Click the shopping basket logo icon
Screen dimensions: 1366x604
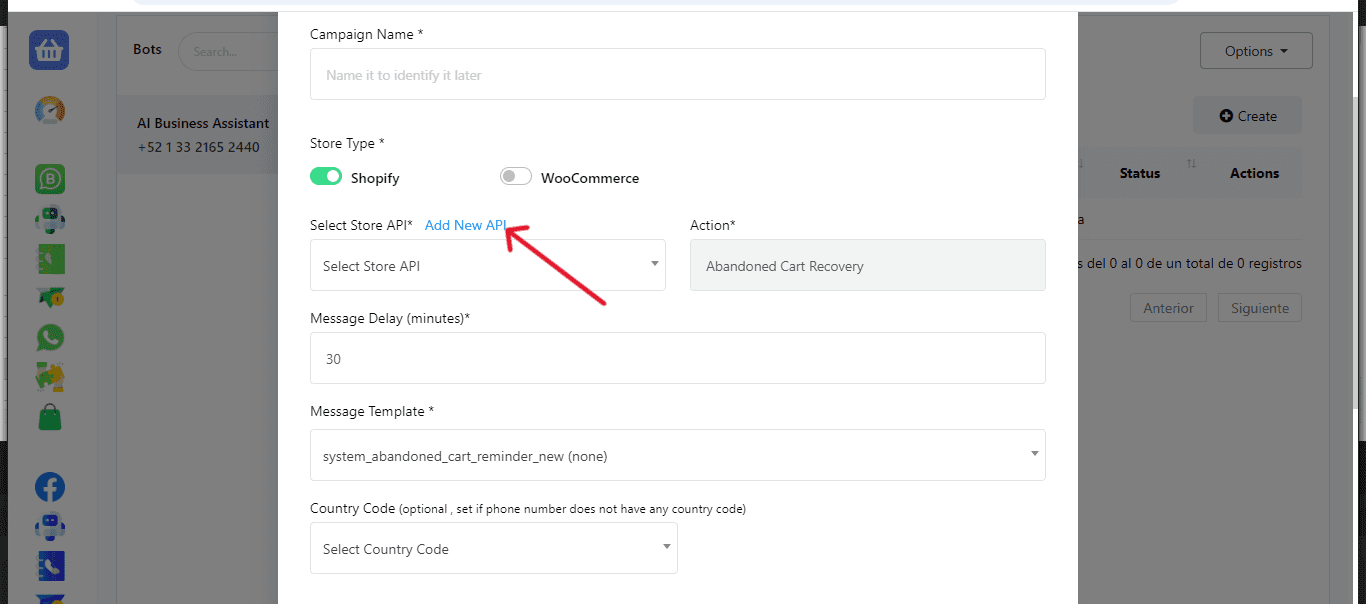[x=49, y=50]
